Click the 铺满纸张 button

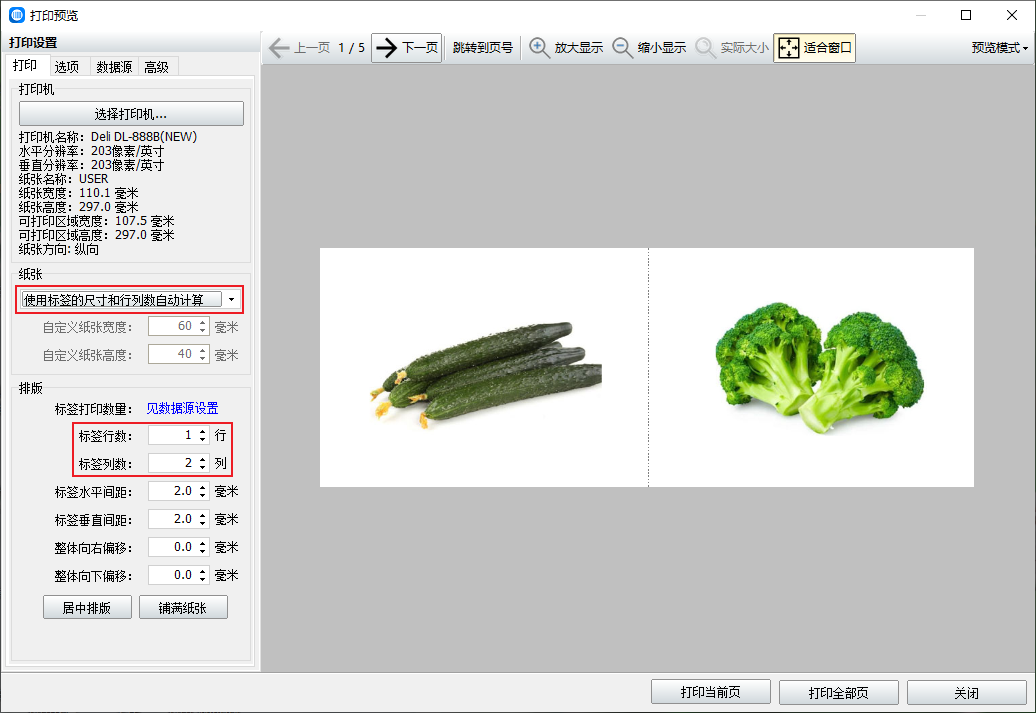coord(183,607)
